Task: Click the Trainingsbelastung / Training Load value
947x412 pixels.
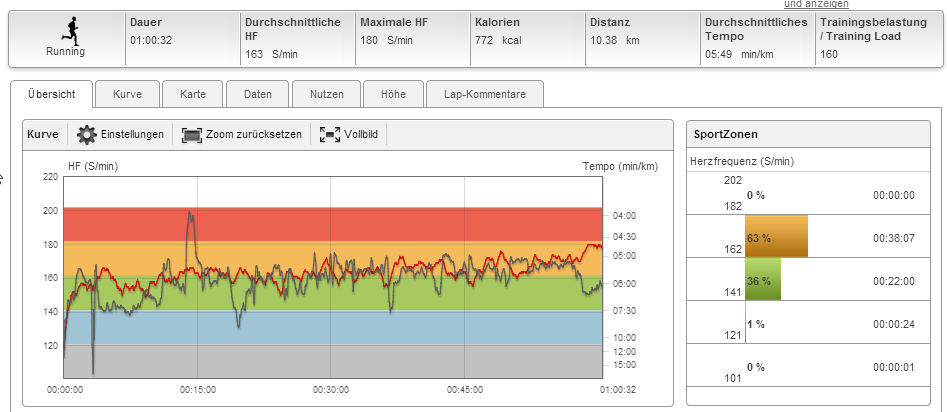Action: coord(829,55)
